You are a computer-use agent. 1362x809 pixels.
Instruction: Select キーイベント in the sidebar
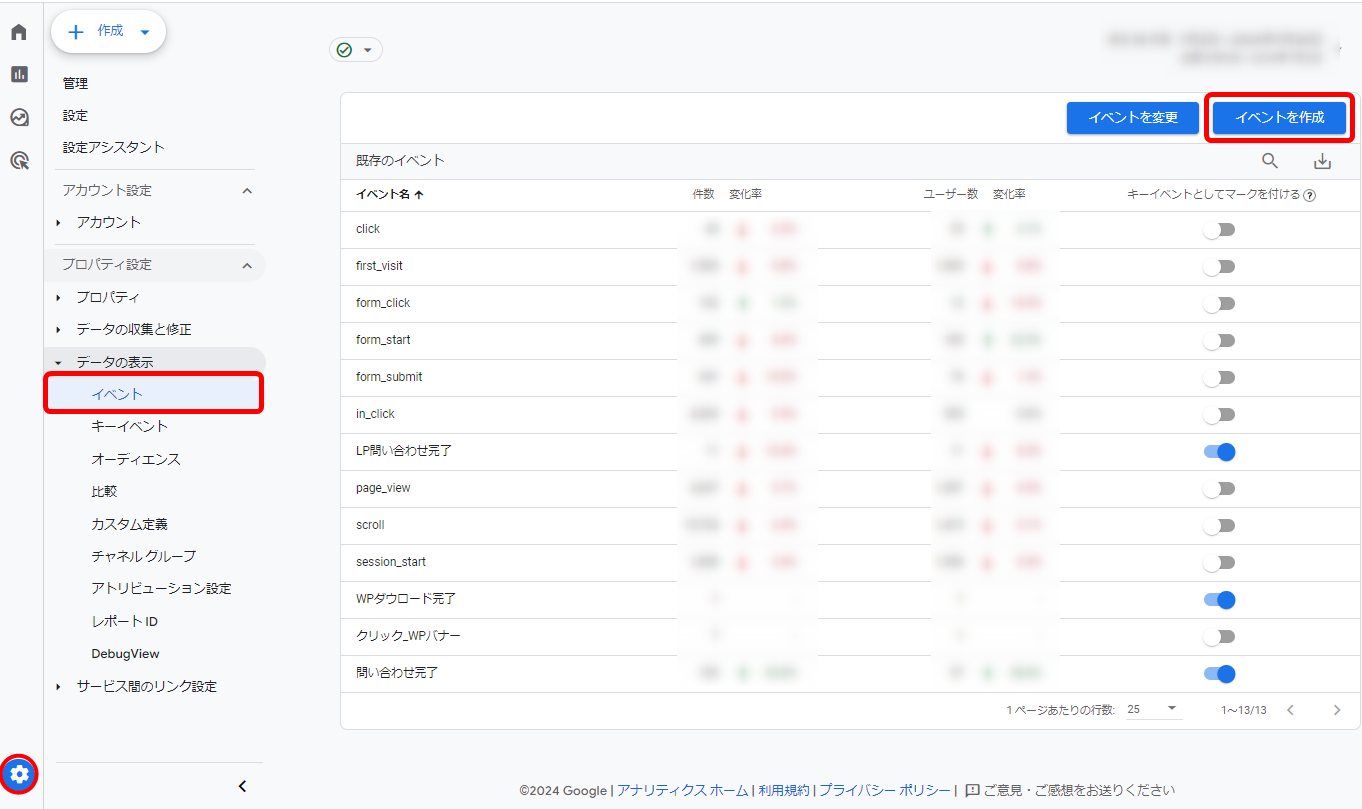click(x=129, y=427)
